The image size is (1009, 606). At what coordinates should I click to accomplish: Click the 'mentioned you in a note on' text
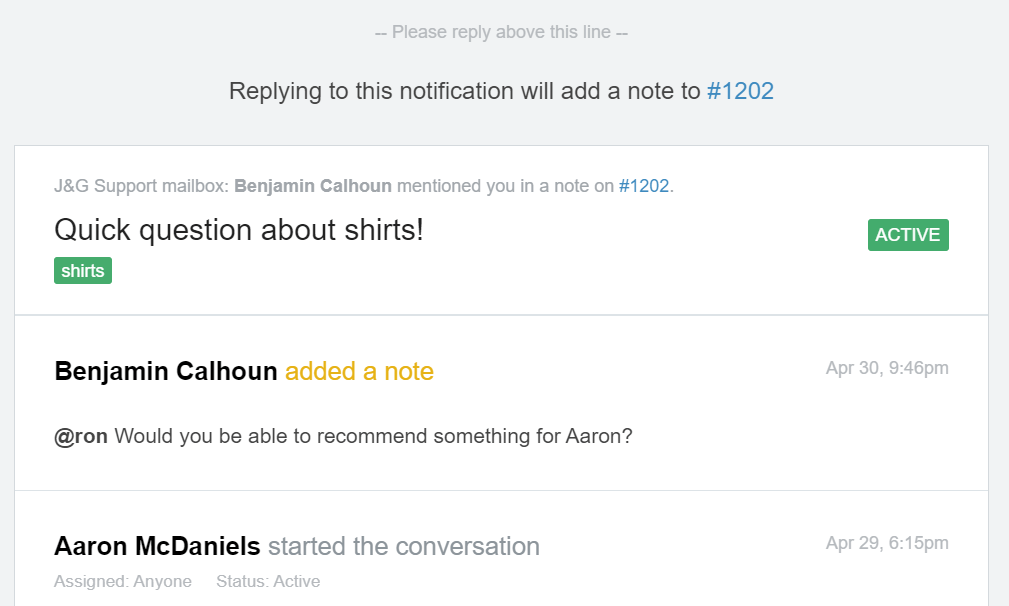(x=505, y=186)
